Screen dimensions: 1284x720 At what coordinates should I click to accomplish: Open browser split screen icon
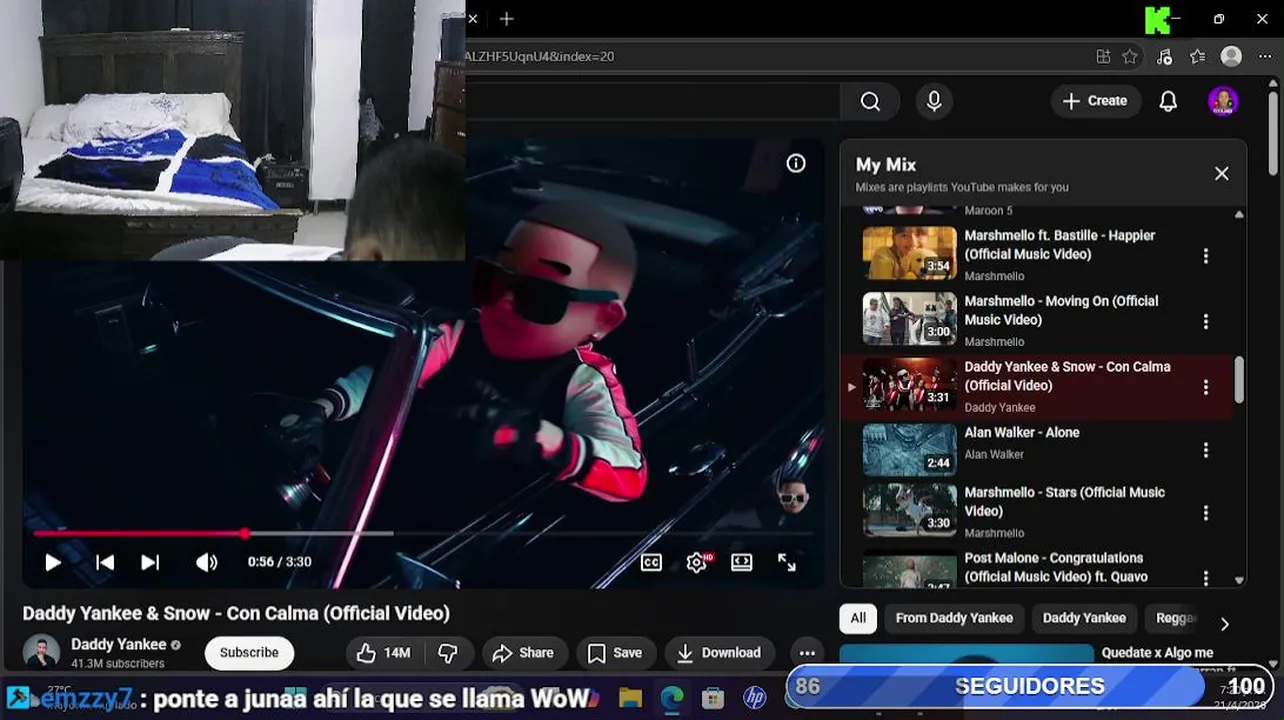pyautogui.click(x=1103, y=56)
